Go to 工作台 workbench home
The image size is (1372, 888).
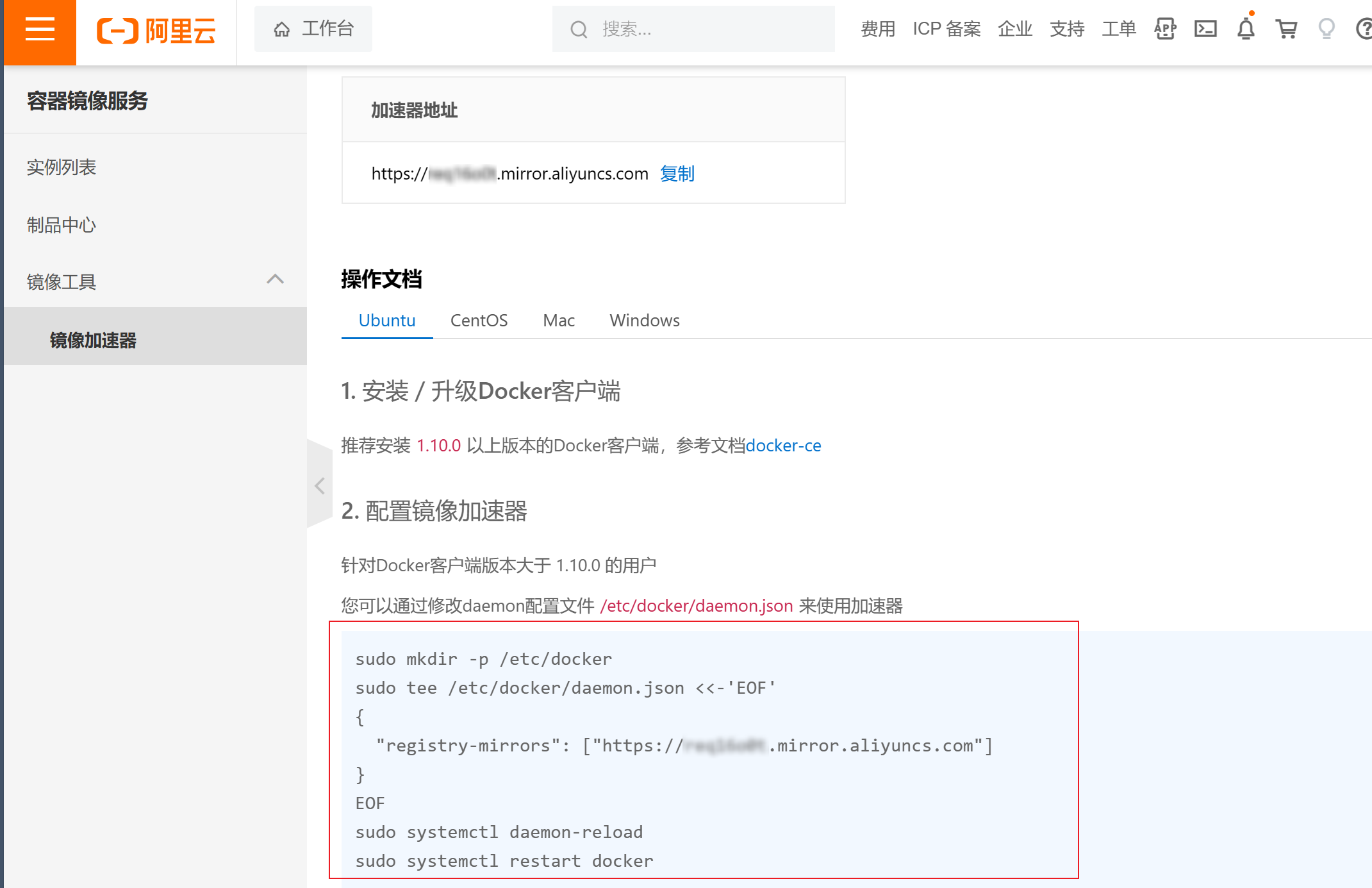(x=313, y=29)
